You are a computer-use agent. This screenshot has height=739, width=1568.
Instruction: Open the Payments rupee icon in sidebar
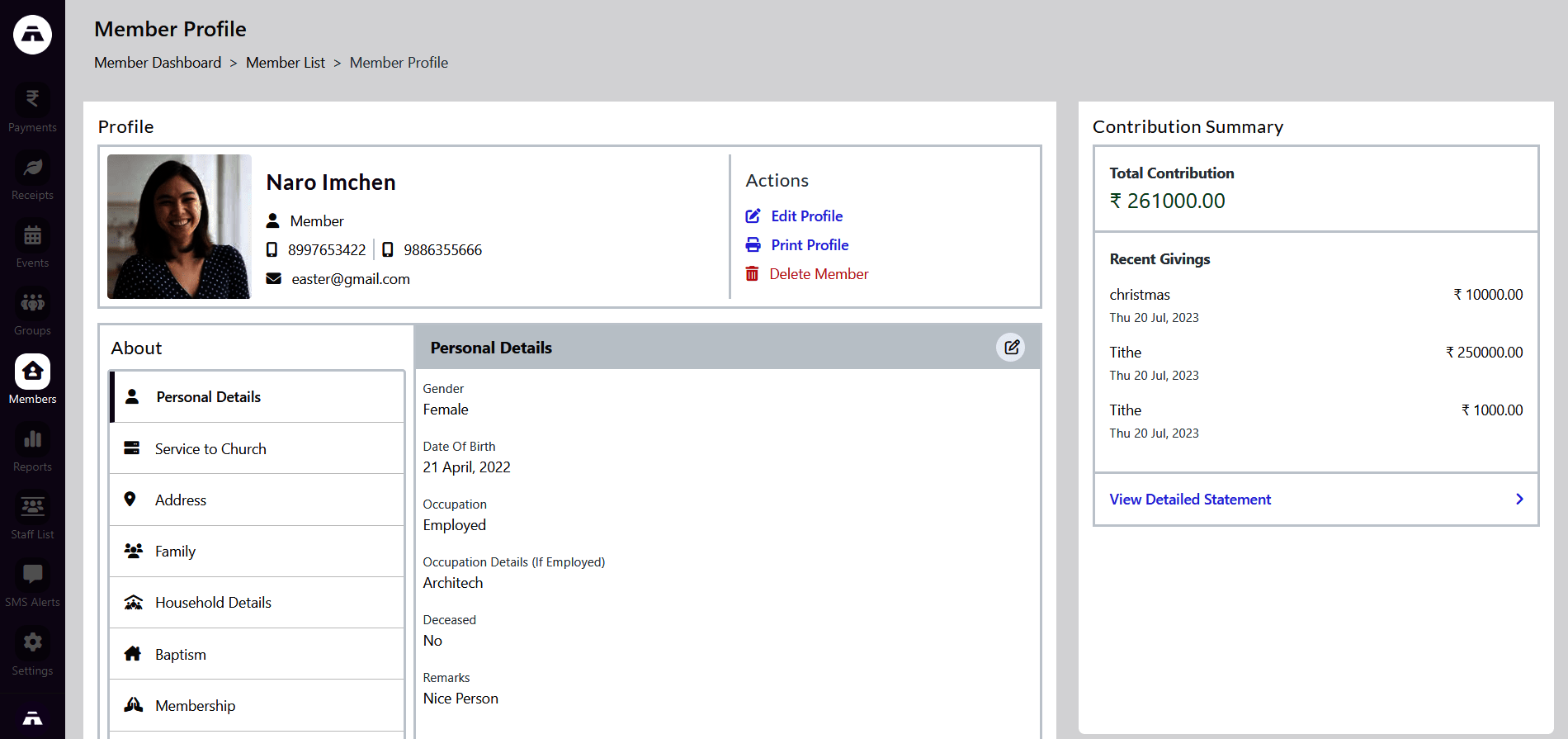32,100
